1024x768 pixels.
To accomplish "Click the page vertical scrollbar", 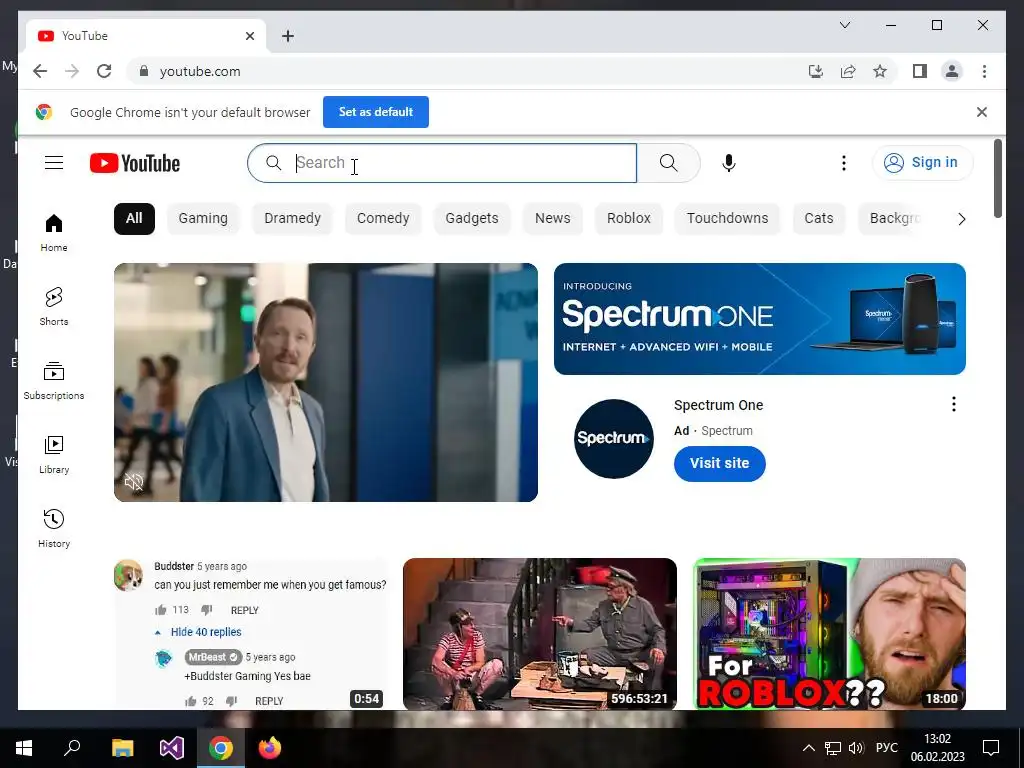I will (997, 178).
